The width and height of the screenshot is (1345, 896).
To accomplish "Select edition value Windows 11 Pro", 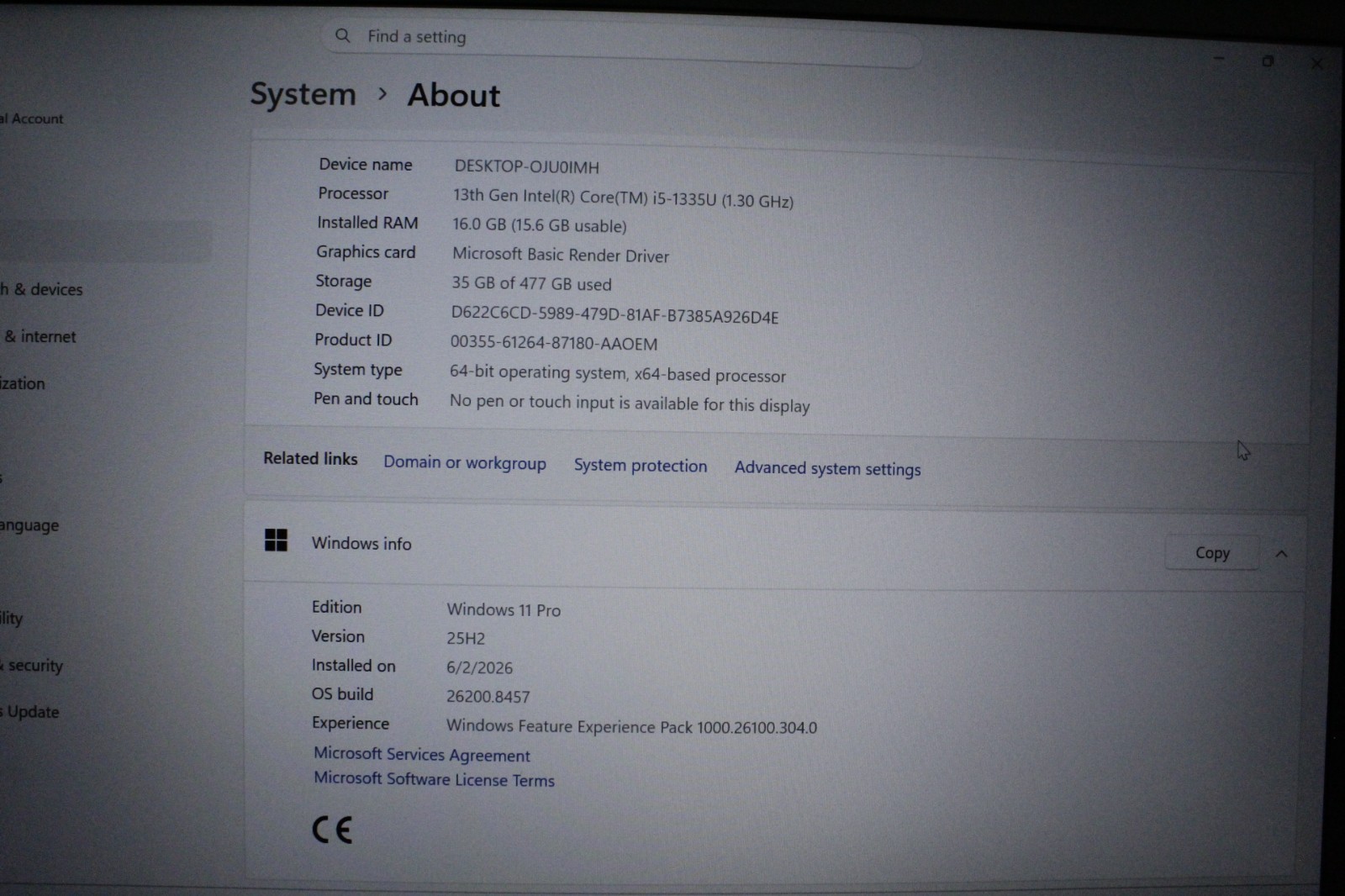I will (x=504, y=609).
